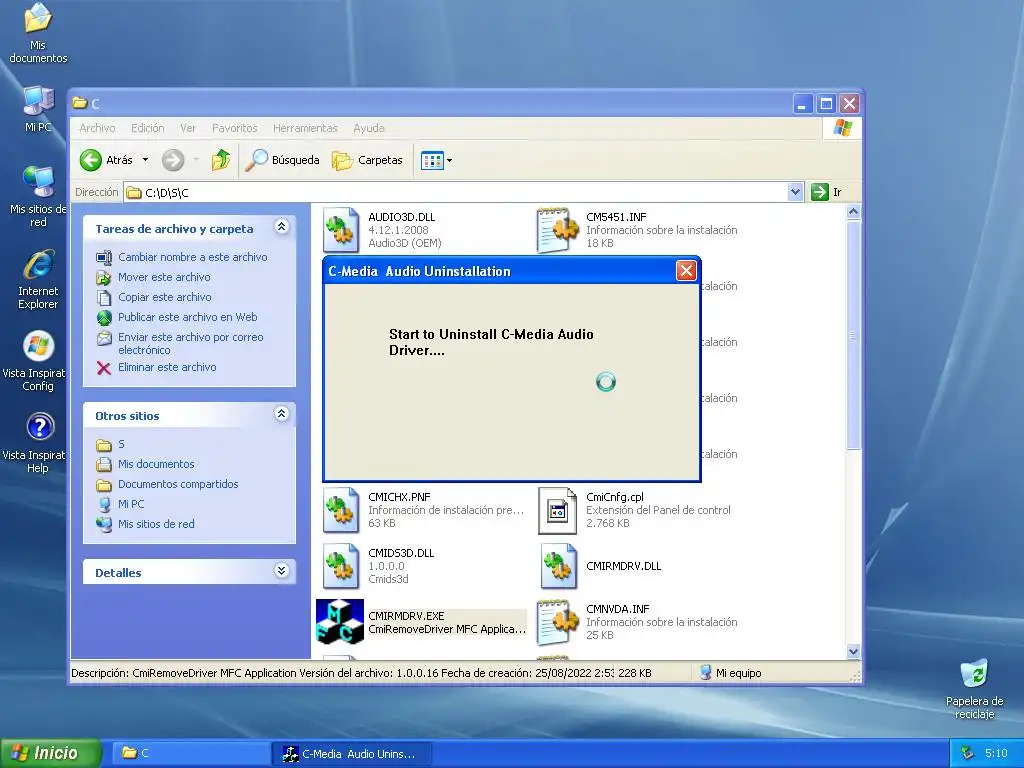The width and height of the screenshot is (1024, 768).
Task: Click the taskbar clock 5:10
Action: click(x=996, y=753)
